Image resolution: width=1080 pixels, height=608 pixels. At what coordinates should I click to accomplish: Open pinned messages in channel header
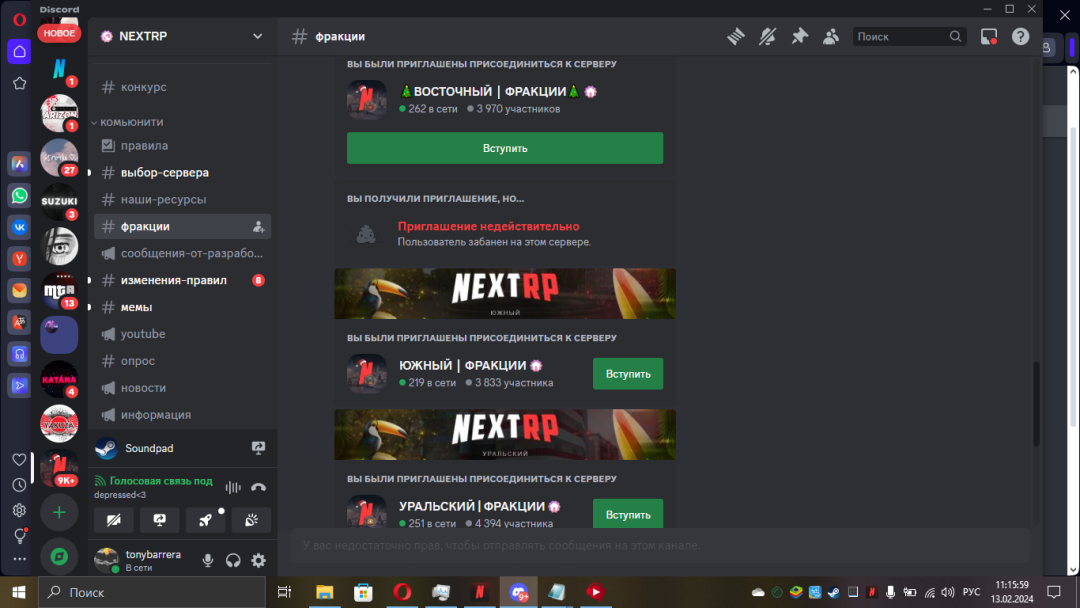pyautogui.click(x=799, y=36)
